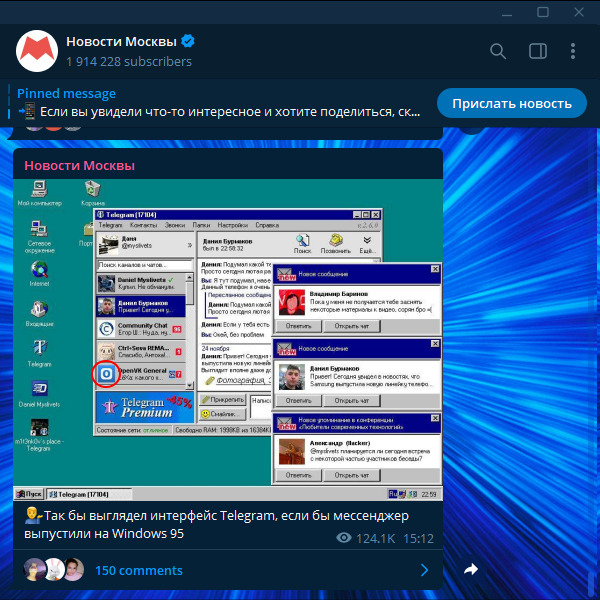
Task: Click the Пуск start button in the mockup taskbar
Action: click(x=29, y=494)
